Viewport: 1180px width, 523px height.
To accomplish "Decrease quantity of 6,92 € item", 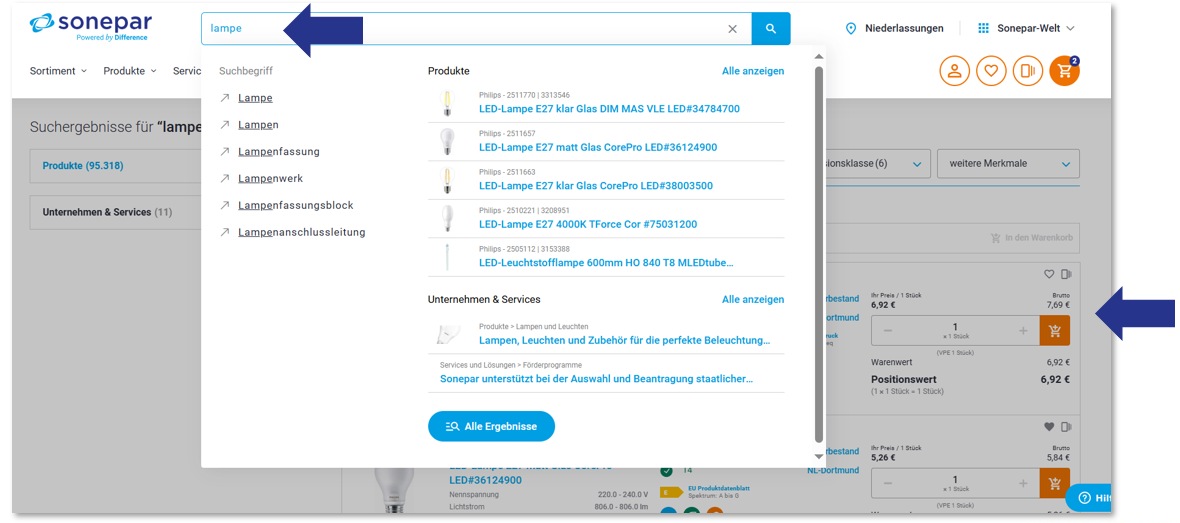I will click(x=888, y=330).
